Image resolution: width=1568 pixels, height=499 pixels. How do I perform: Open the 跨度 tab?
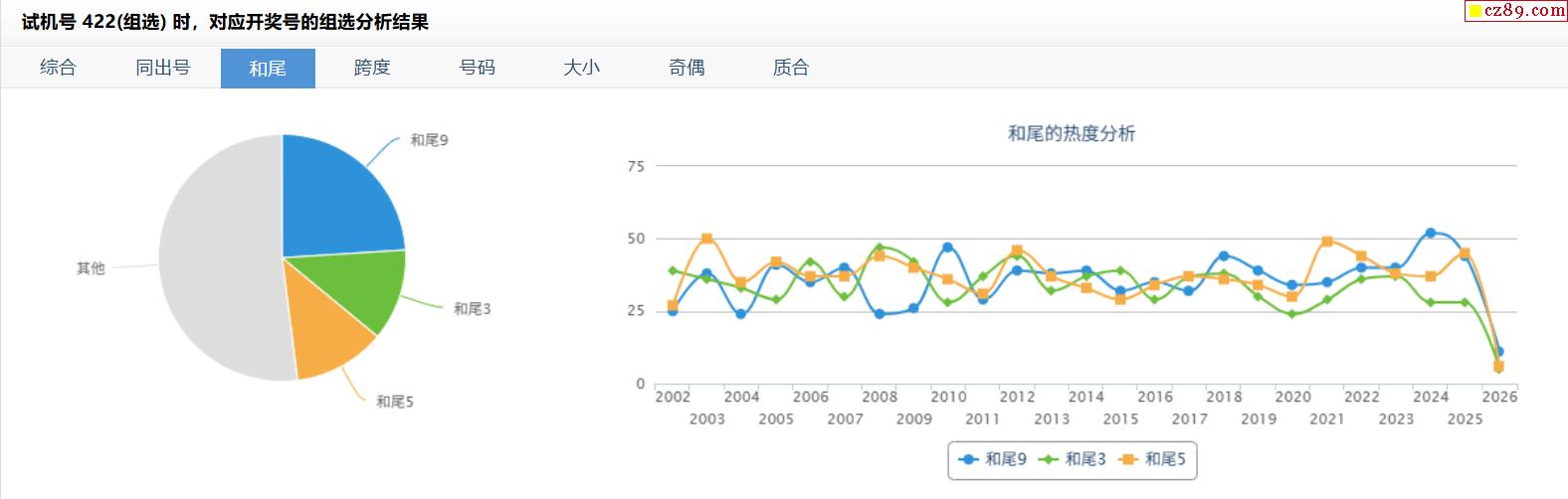coord(372,68)
